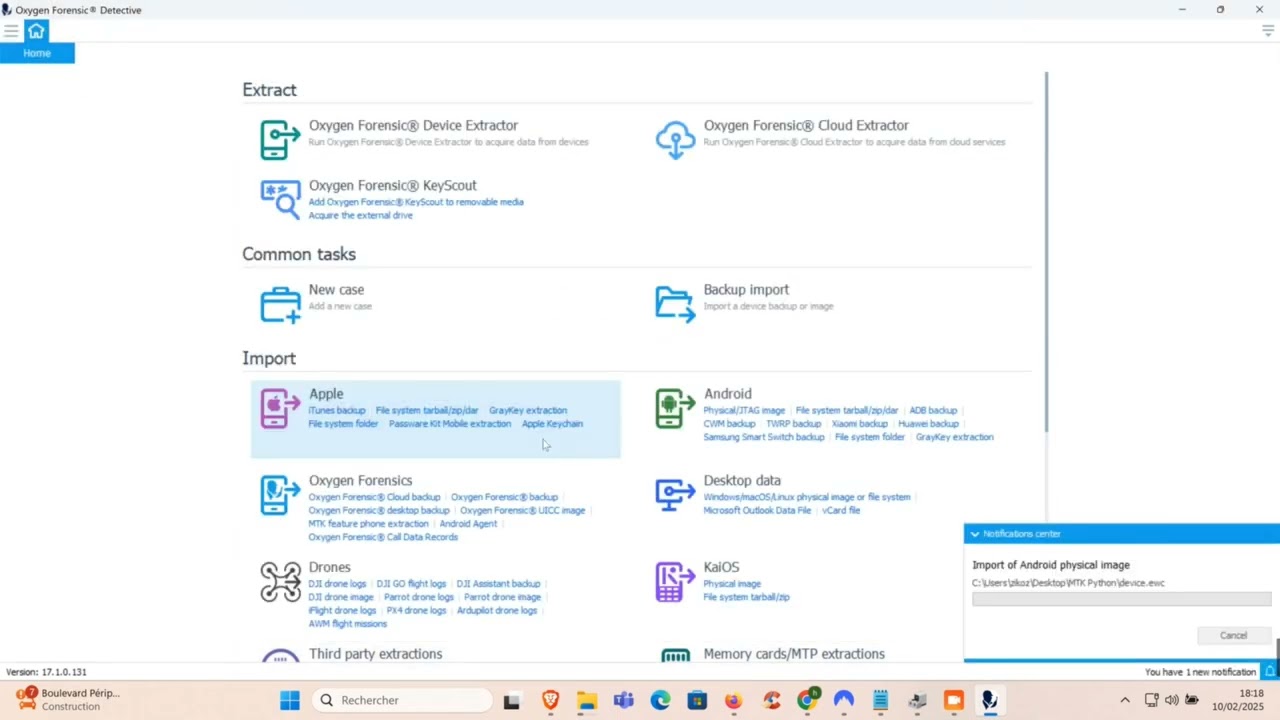Viewport: 1280px width, 720px height.
Task: Click the Third party extractions icon
Action: [x=280, y=656]
